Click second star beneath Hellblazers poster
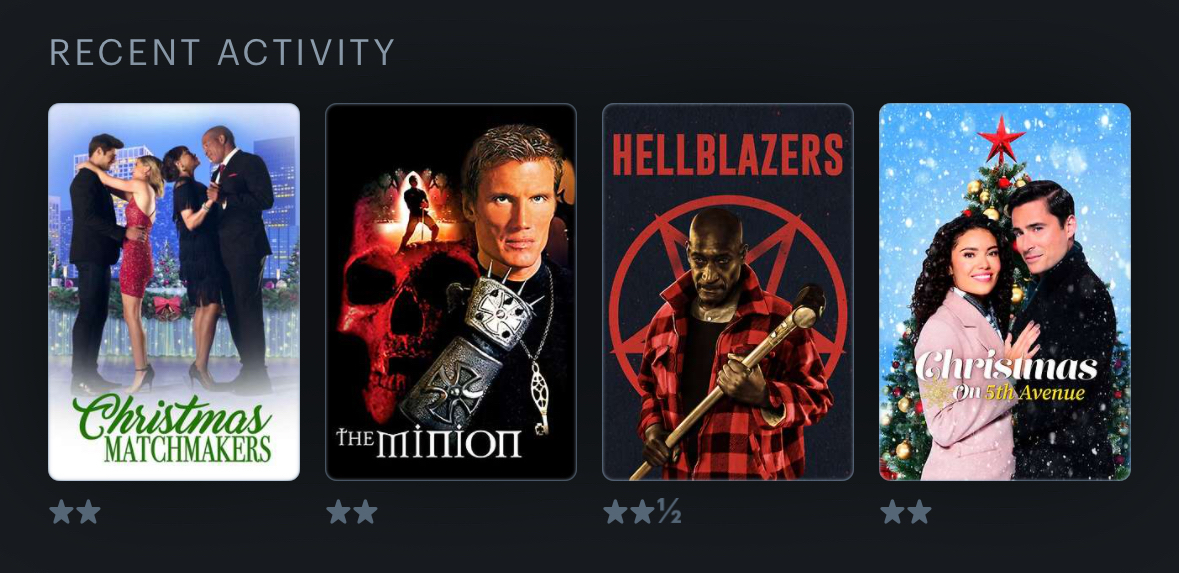 click(642, 512)
